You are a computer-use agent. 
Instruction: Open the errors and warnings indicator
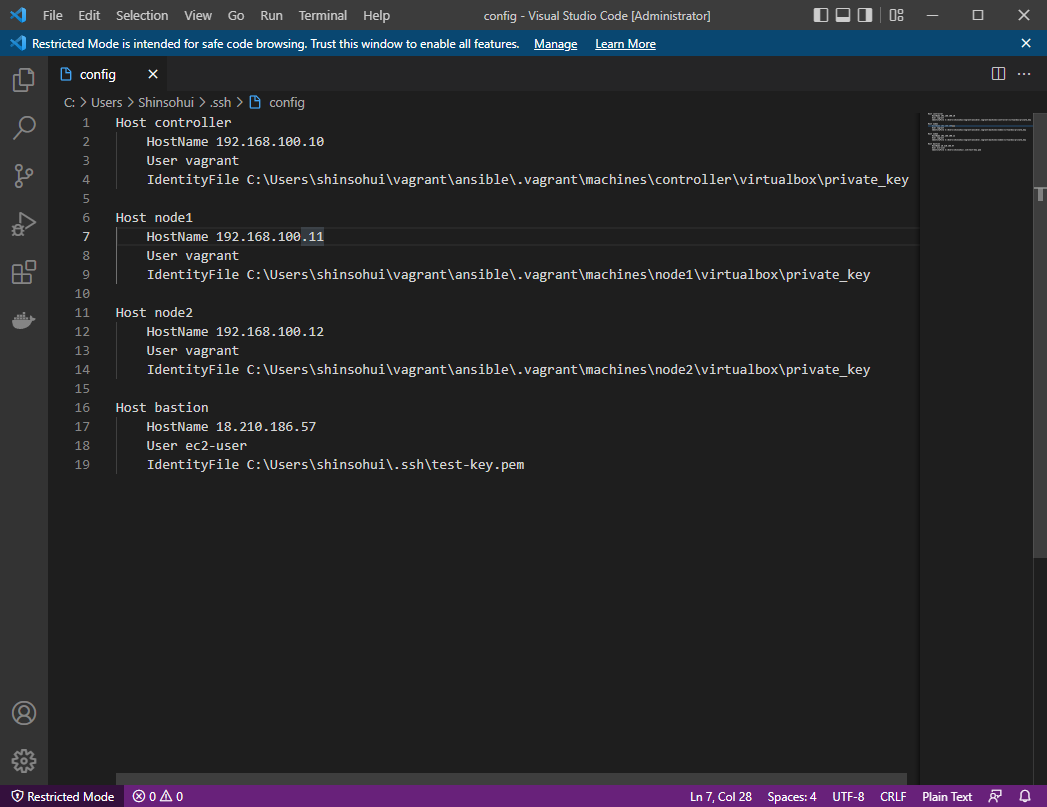pos(158,796)
